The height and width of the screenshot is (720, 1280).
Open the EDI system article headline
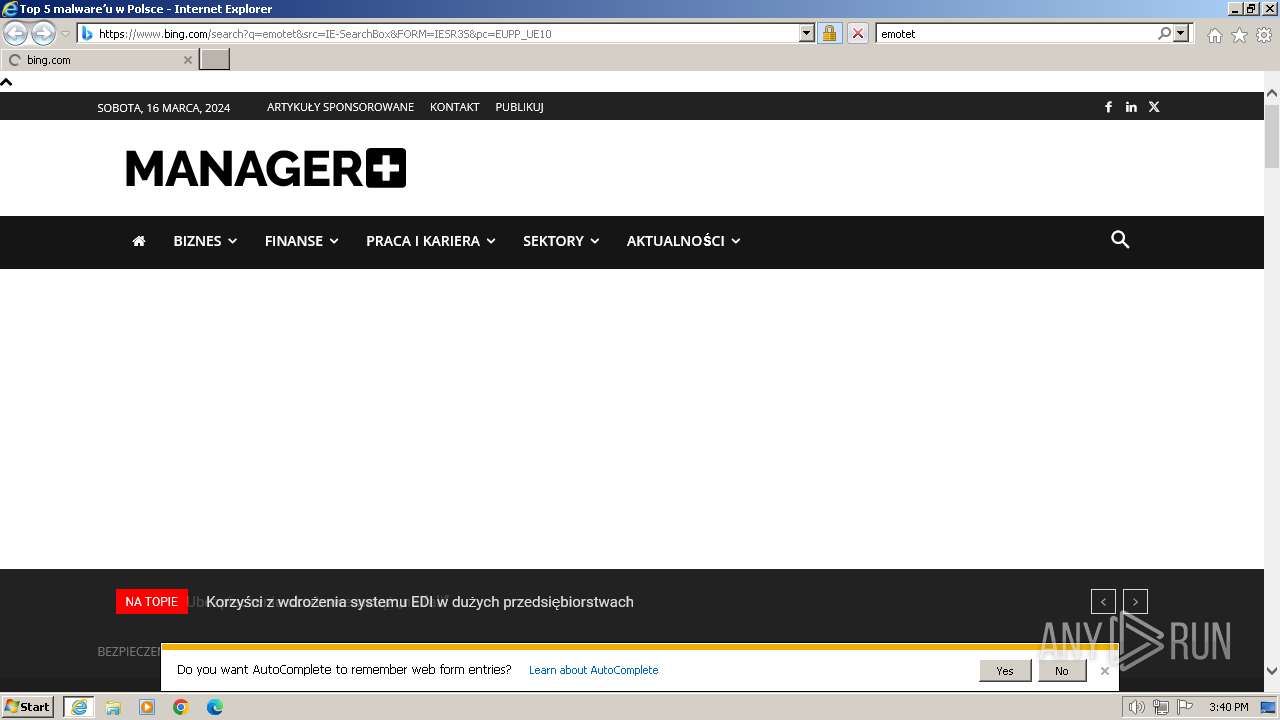[420, 602]
